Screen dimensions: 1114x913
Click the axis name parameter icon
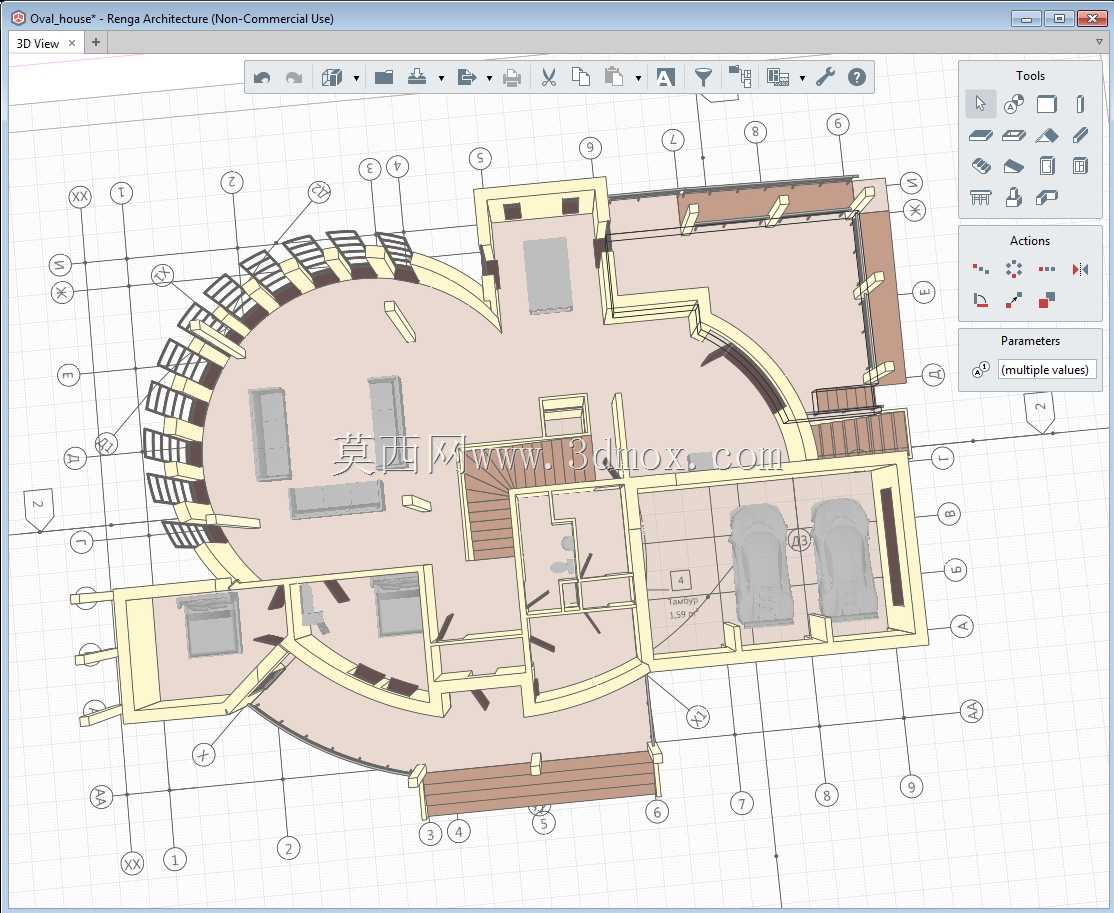coord(981,369)
